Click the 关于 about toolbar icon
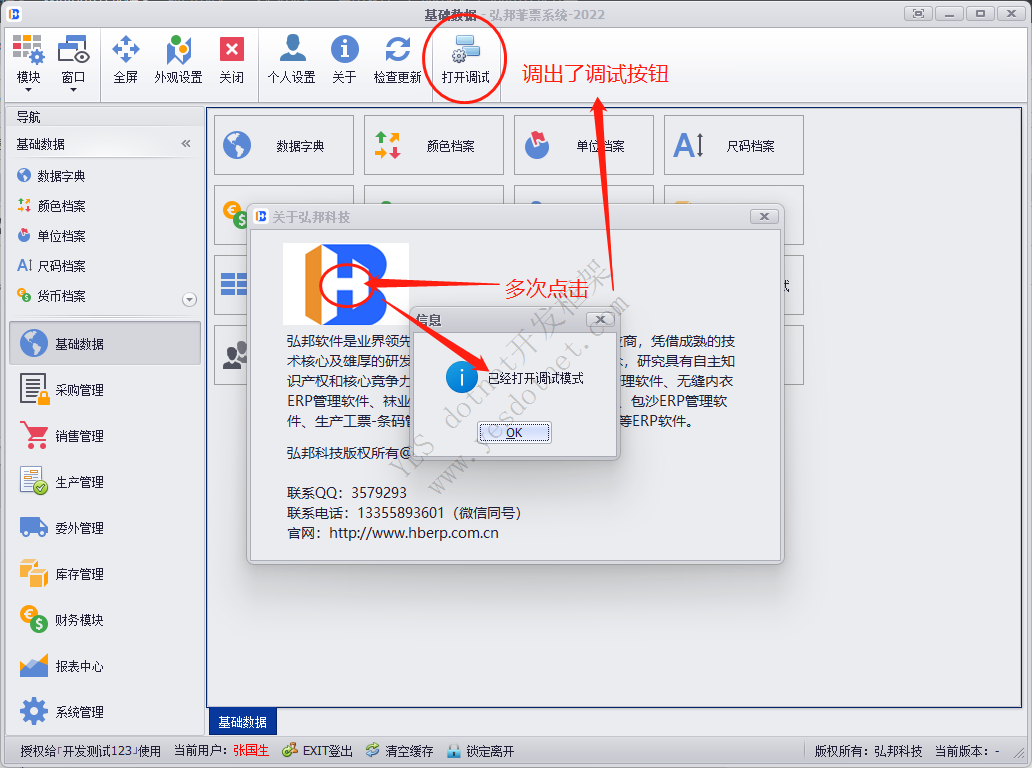 pos(344,61)
